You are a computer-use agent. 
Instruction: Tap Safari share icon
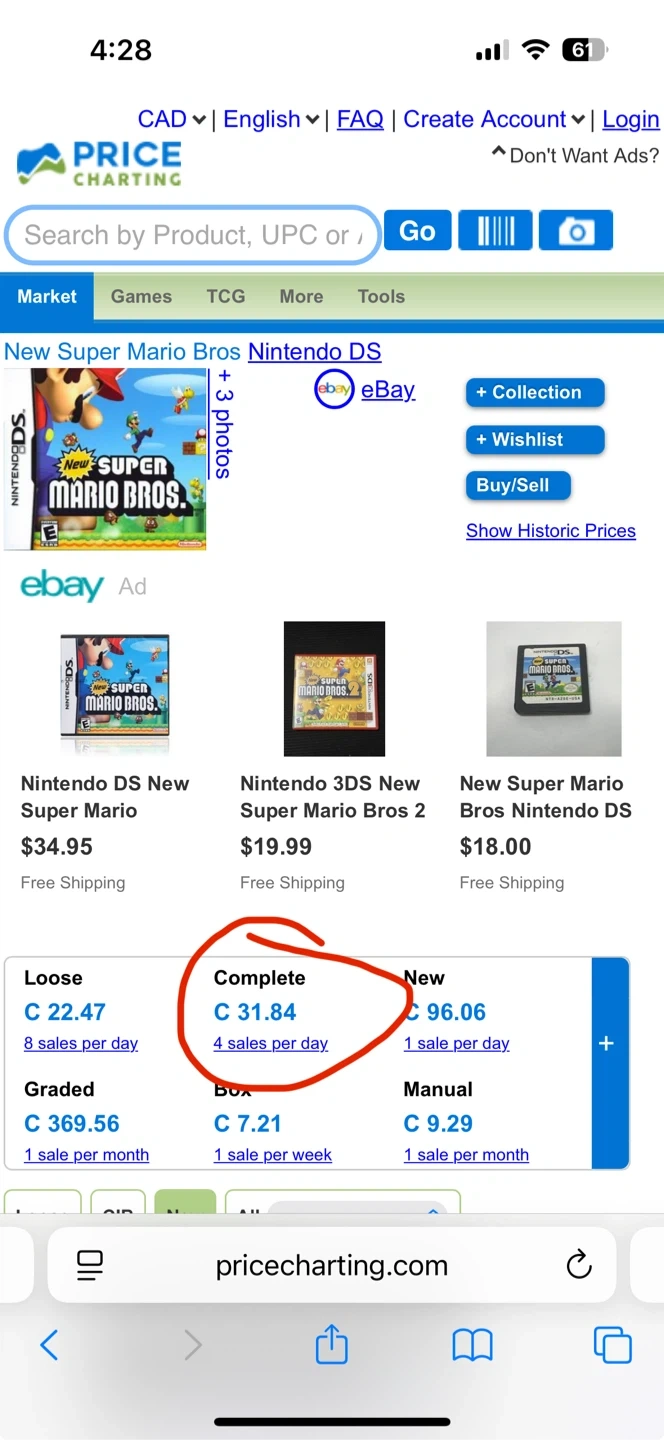tap(331, 1345)
